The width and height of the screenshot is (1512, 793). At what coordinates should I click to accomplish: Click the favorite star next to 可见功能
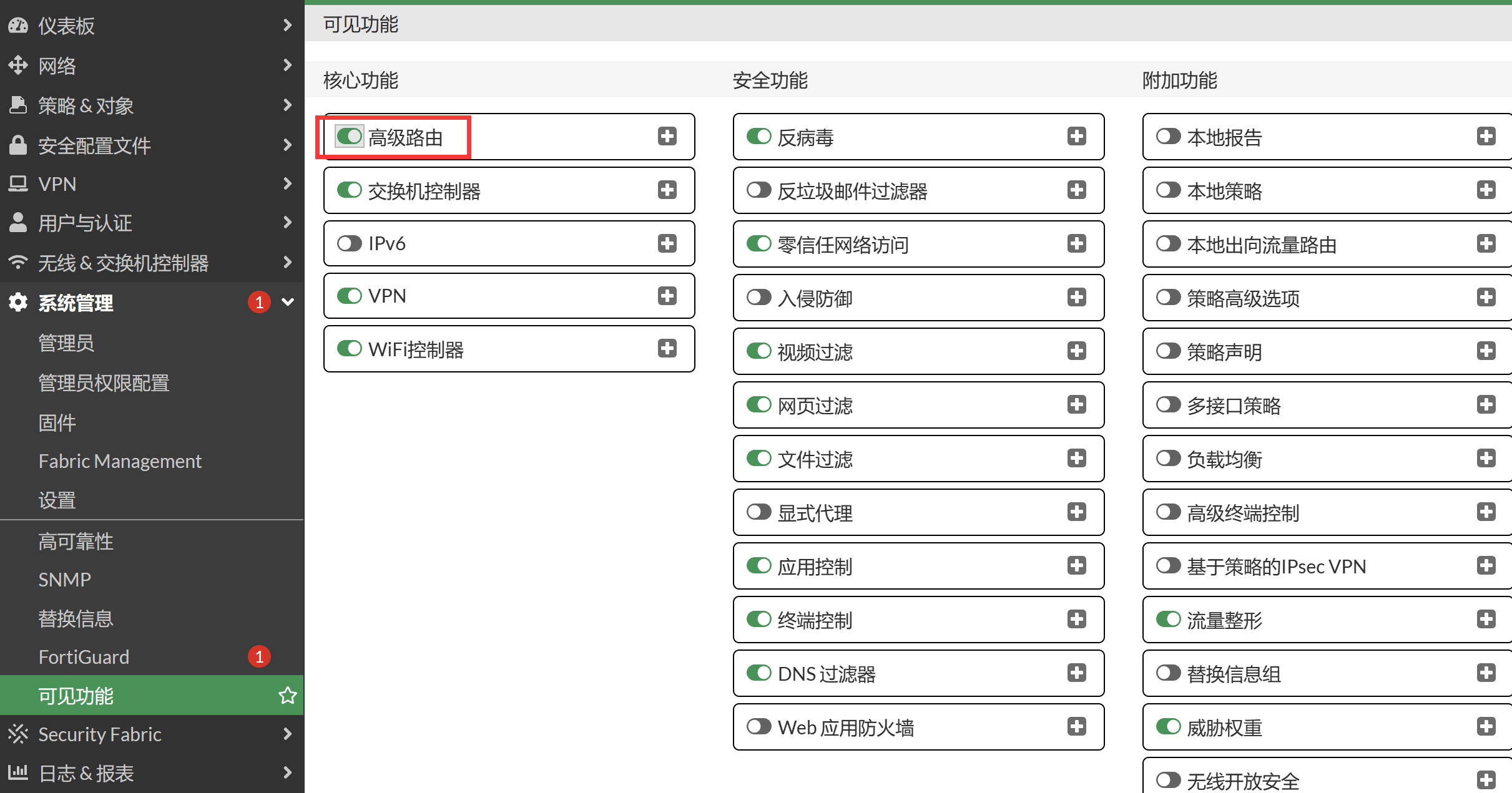287,695
